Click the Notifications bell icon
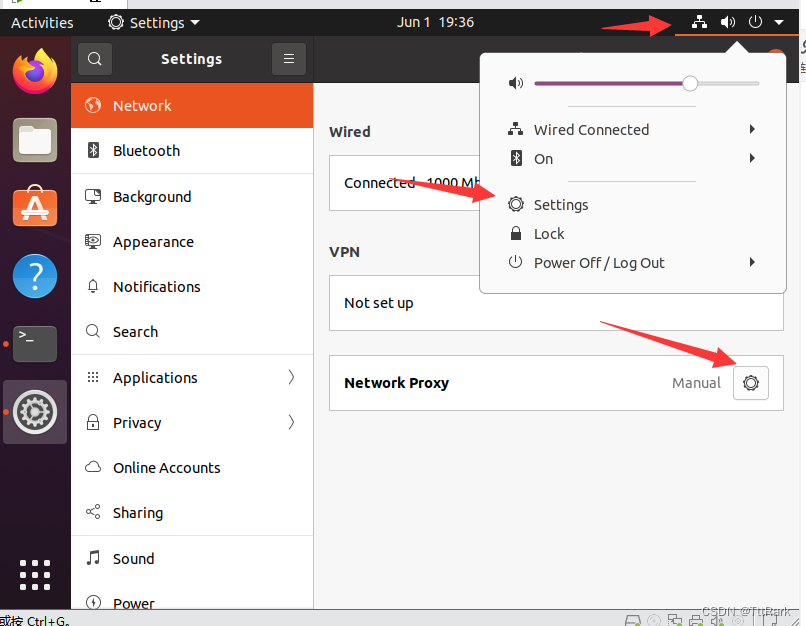The width and height of the screenshot is (806, 626). click(93, 286)
